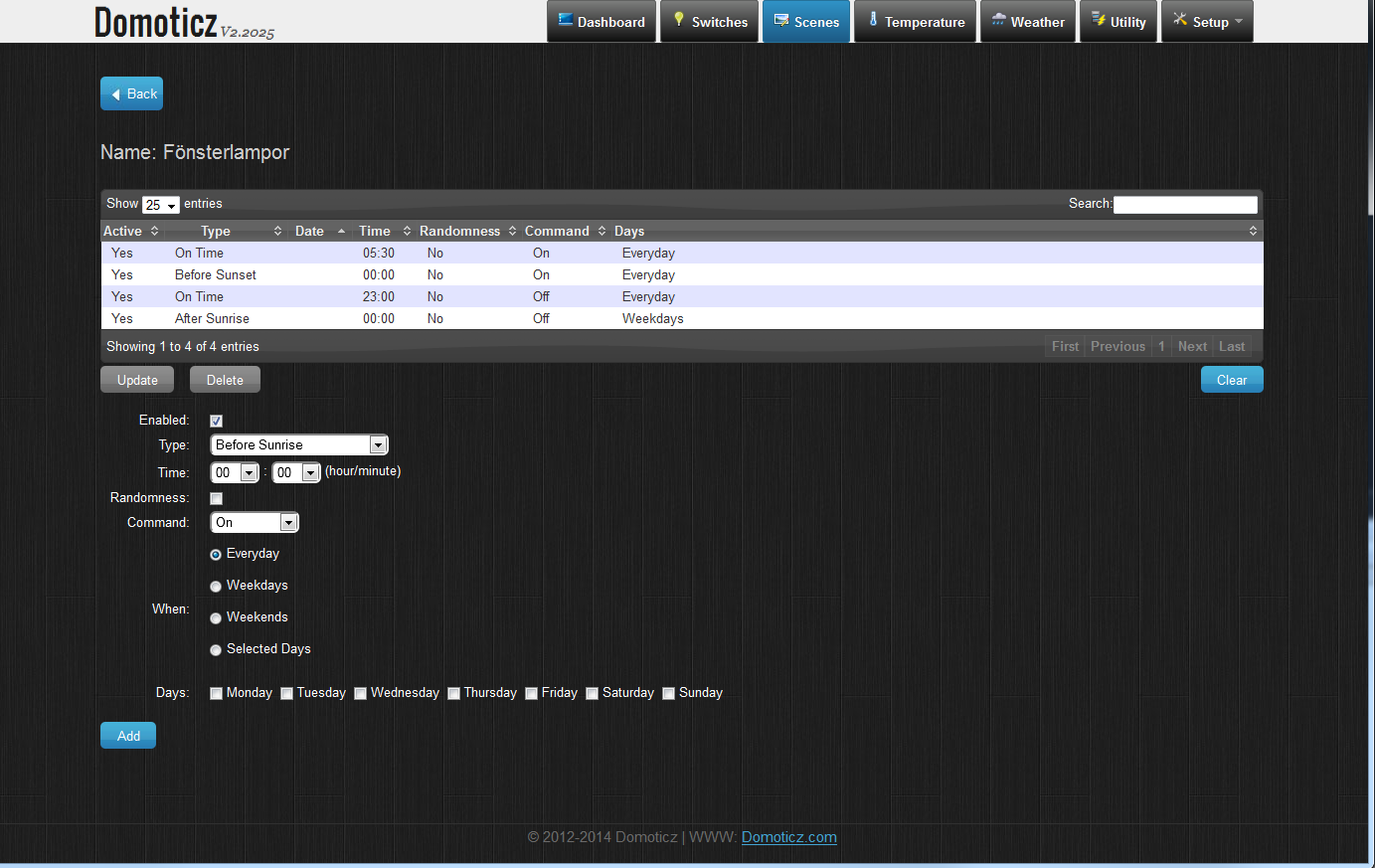Expand the hour selection dropdown
This screenshot has width=1375, height=868.
(235, 473)
